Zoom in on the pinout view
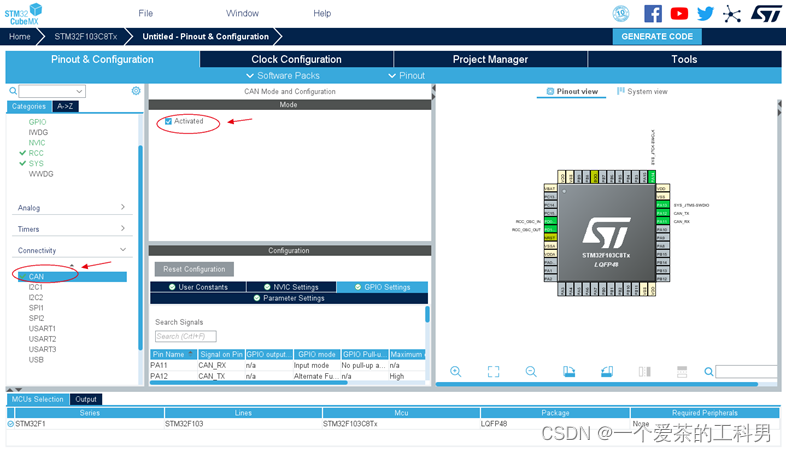This screenshot has height=452, width=786. [456, 371]
